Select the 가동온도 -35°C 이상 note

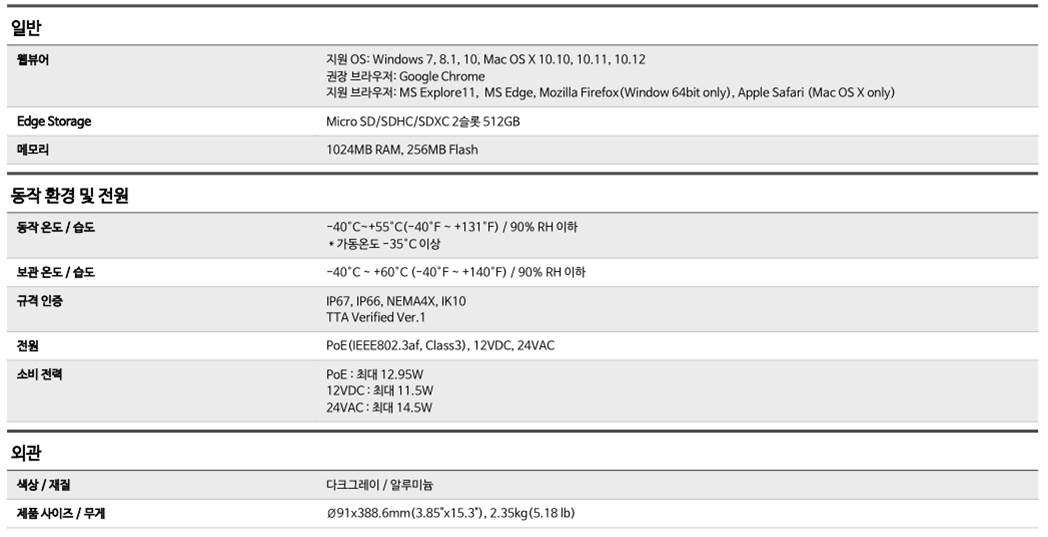[384, 244]
